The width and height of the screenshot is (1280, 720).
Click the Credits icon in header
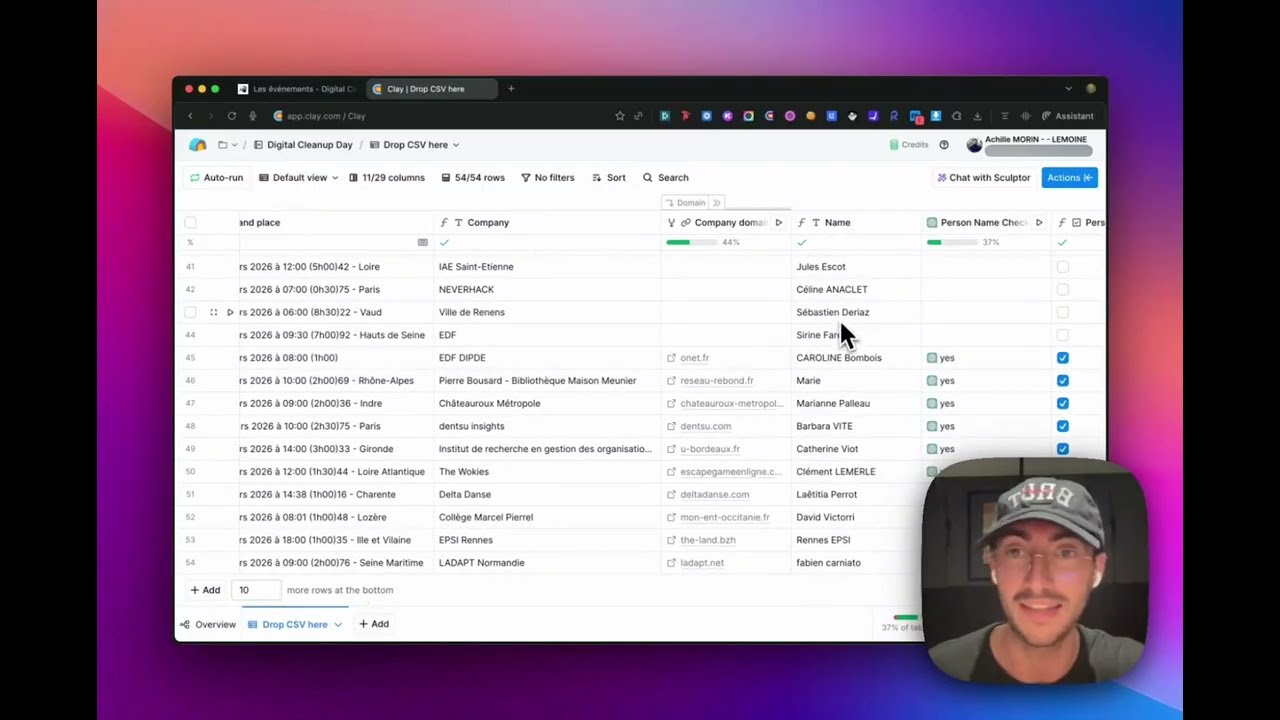[894, 145]
